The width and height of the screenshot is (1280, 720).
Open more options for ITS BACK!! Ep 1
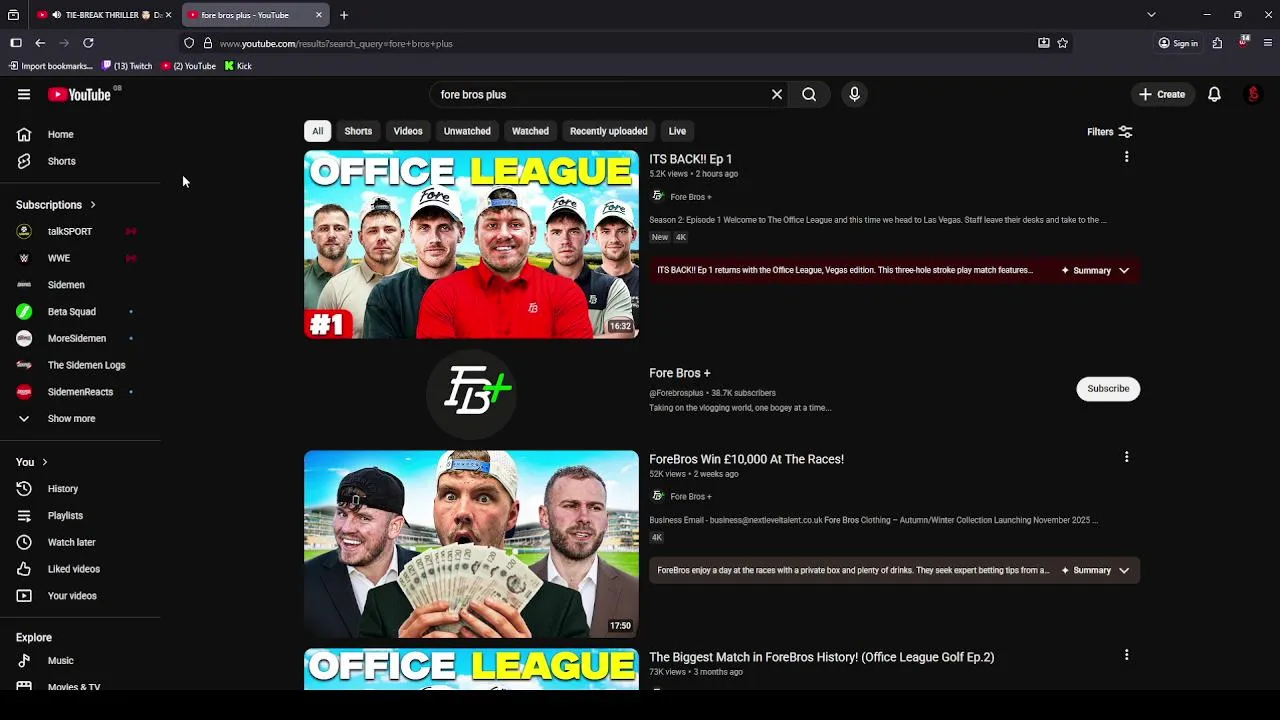(1126, 157)
